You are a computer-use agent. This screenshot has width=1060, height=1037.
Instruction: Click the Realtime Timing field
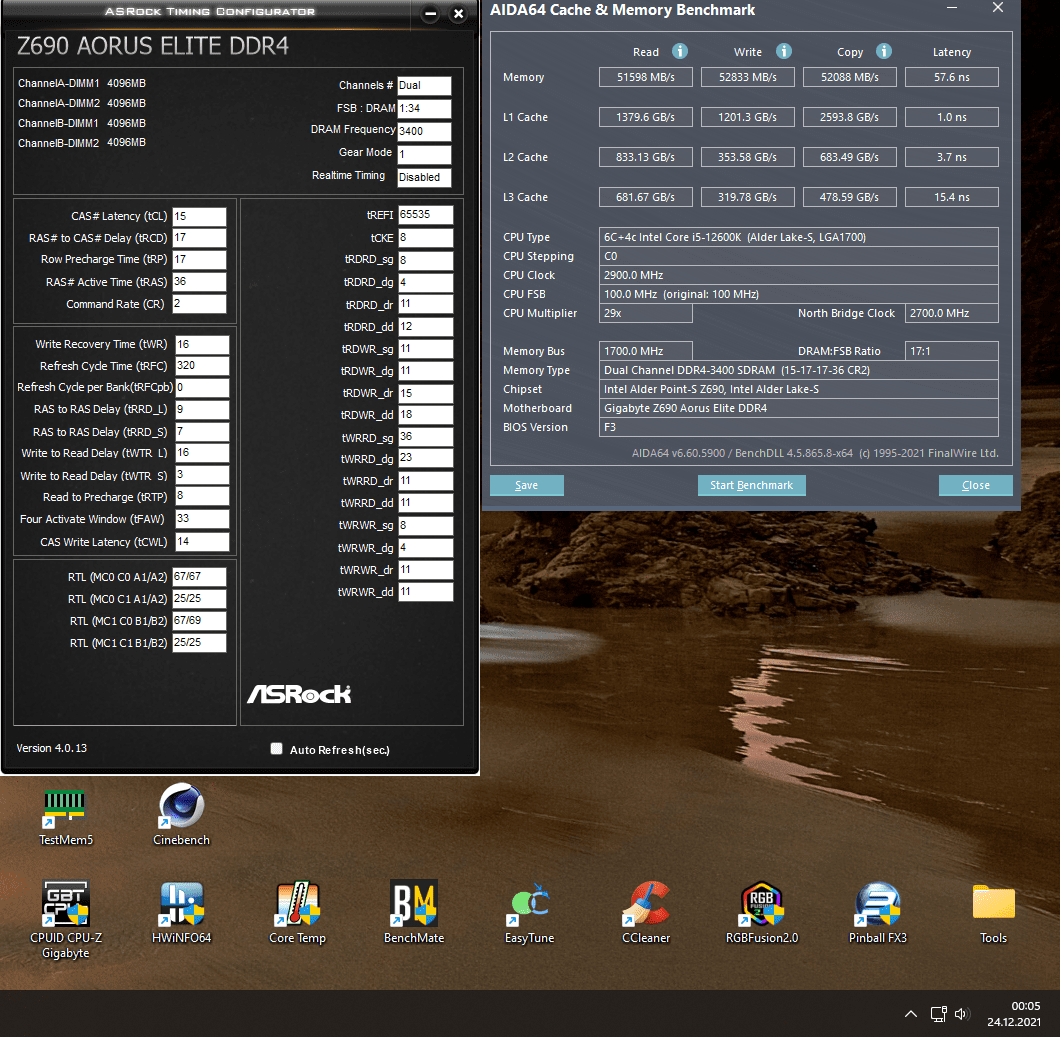coord(424,177)
